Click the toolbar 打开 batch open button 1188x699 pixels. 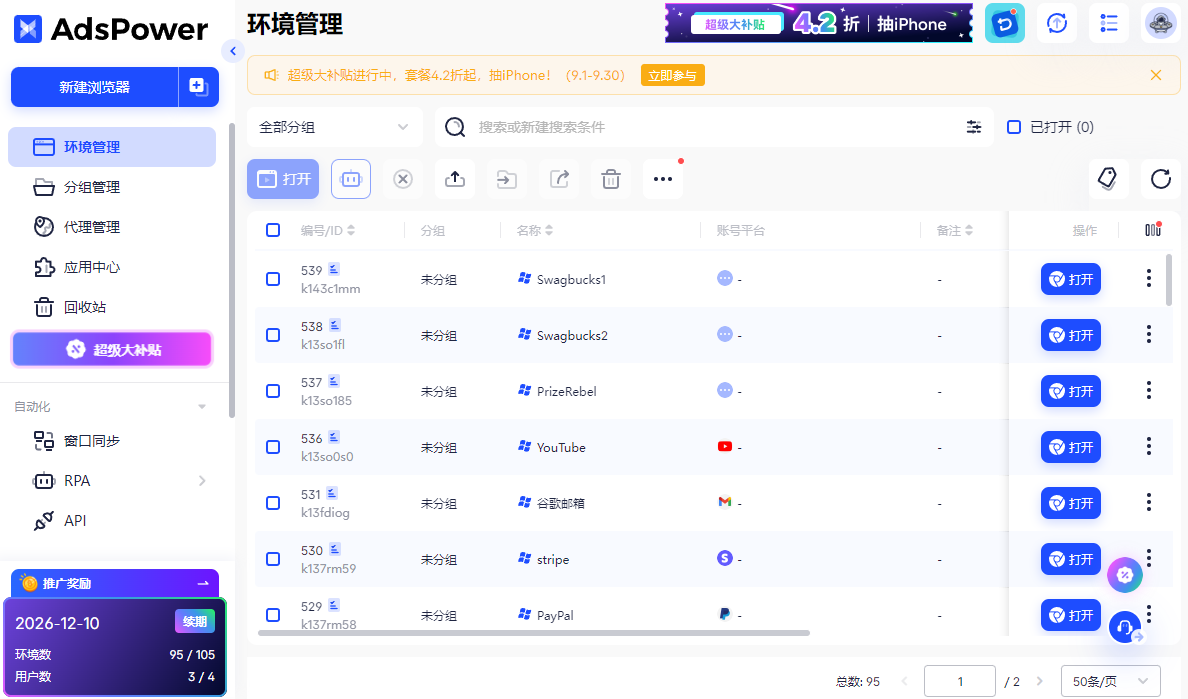[x=283, y=179]
